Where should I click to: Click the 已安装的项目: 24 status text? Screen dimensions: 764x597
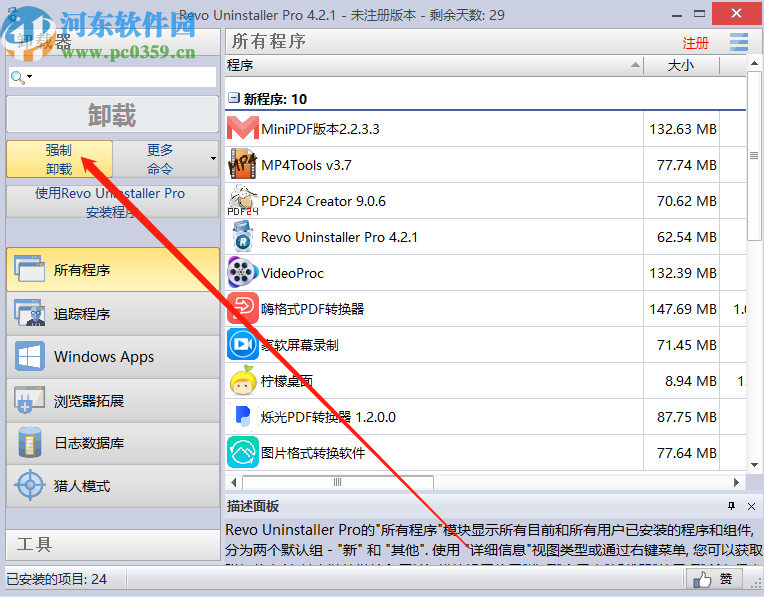click(57, 579)
